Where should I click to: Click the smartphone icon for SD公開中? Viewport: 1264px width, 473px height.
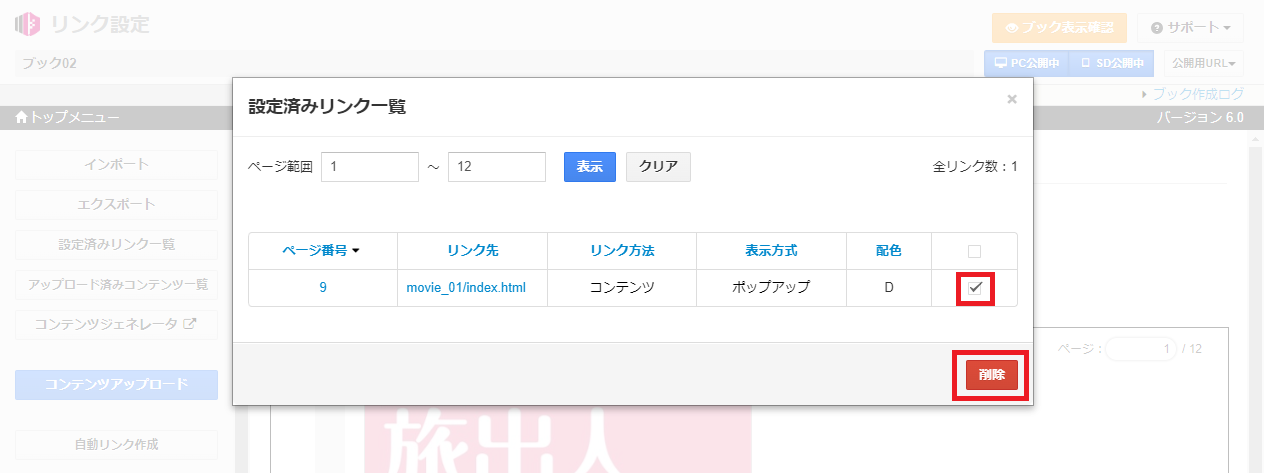(1086, 63)
